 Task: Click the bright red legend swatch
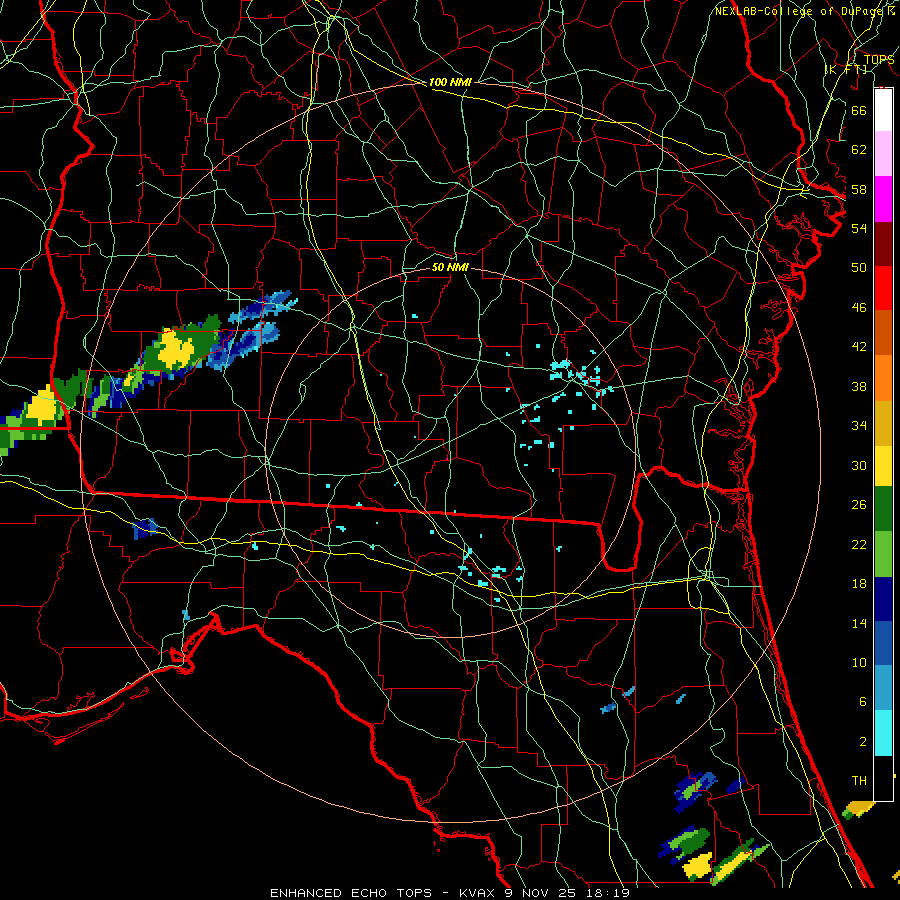883,288
